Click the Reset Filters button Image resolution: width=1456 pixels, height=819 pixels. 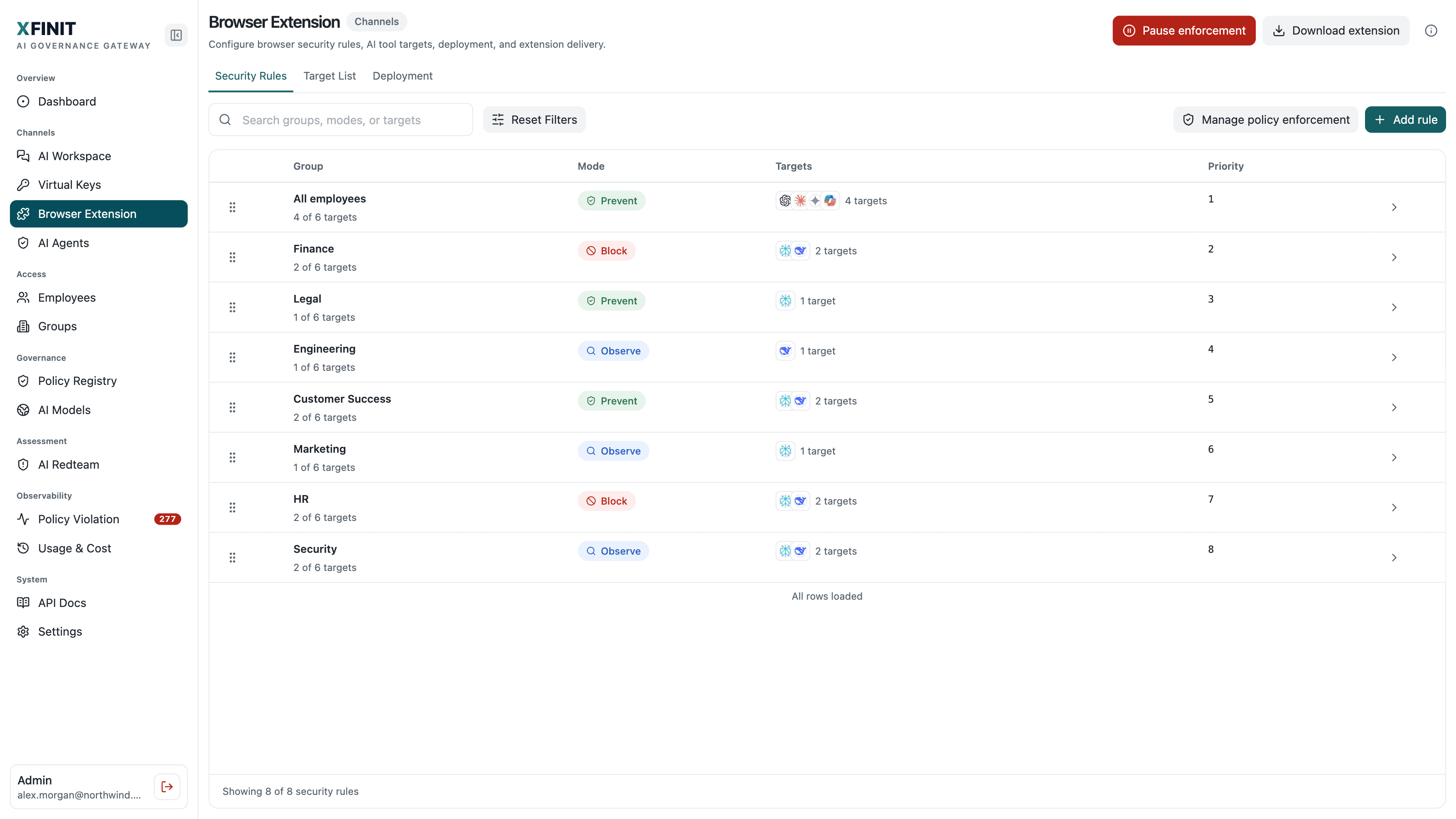[x=534, y=119]
